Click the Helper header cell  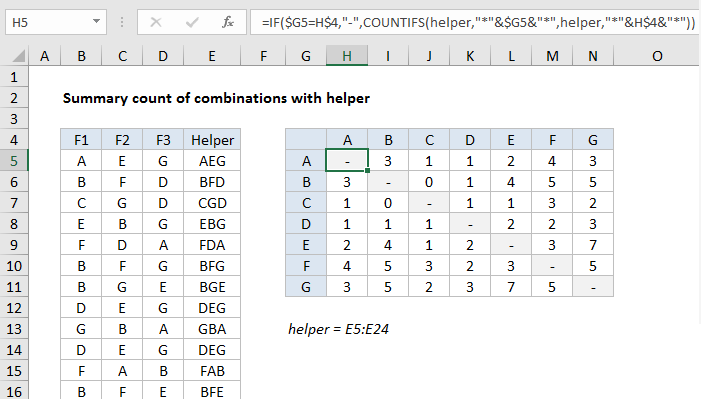(x=212, y=140)
